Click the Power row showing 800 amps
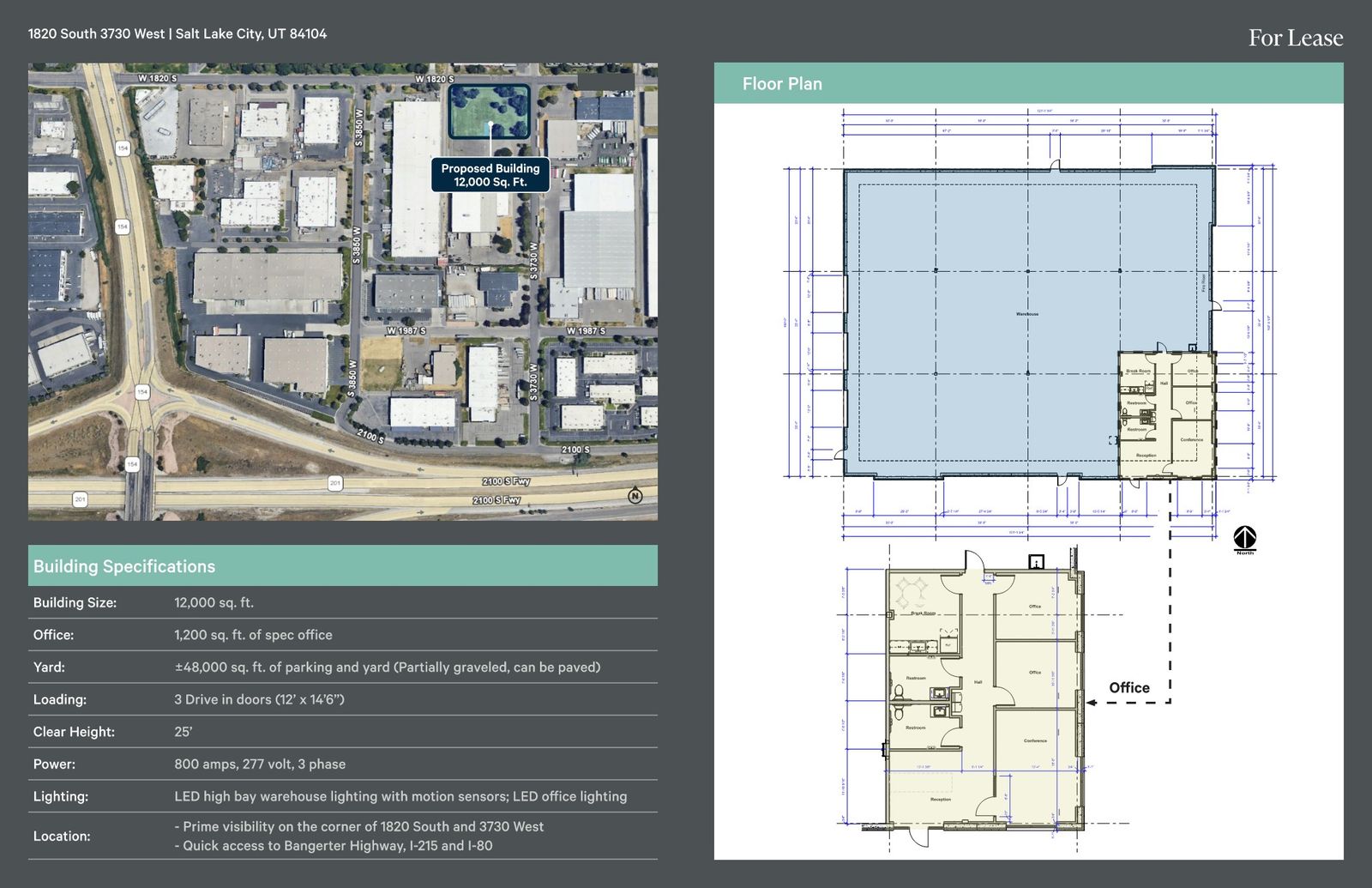The image size is (1372, 888). pyautogui.click(x=342, y=764)
